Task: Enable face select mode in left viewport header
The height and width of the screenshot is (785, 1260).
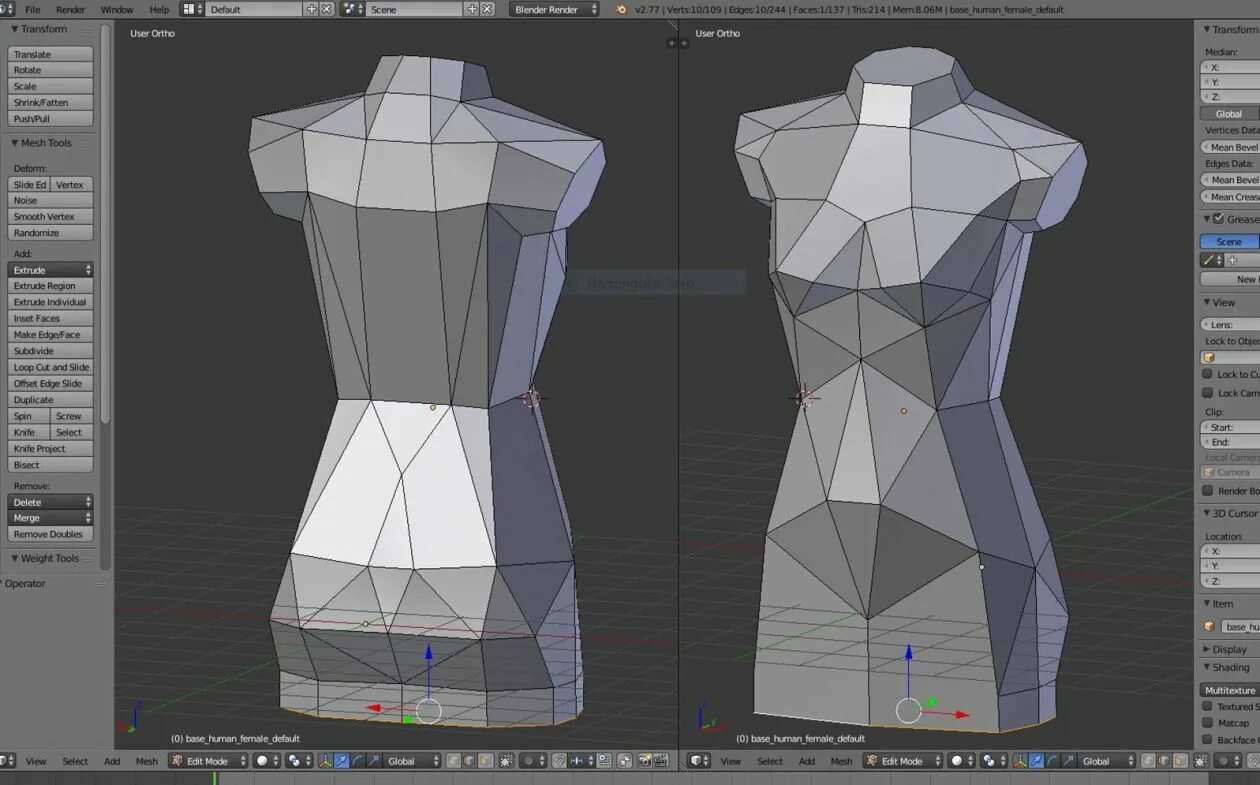Action: [486, 761]
